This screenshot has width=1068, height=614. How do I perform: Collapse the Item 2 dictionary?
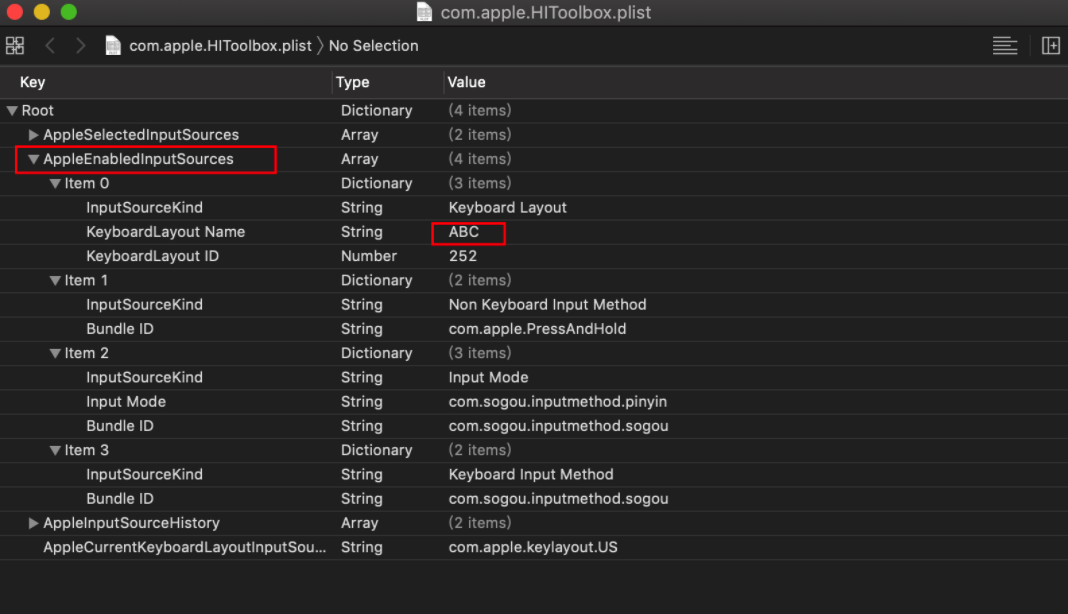coord(56,354)
